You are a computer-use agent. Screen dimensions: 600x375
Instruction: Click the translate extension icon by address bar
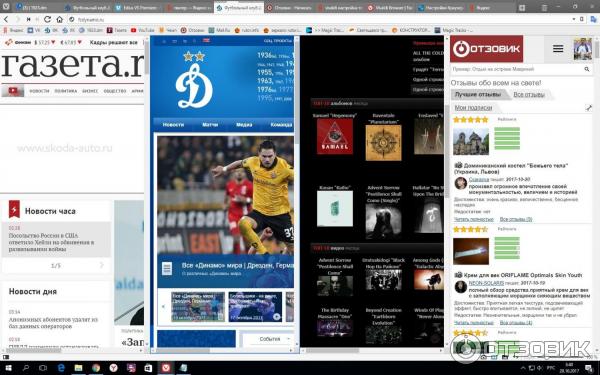click(x=594, y=19)
